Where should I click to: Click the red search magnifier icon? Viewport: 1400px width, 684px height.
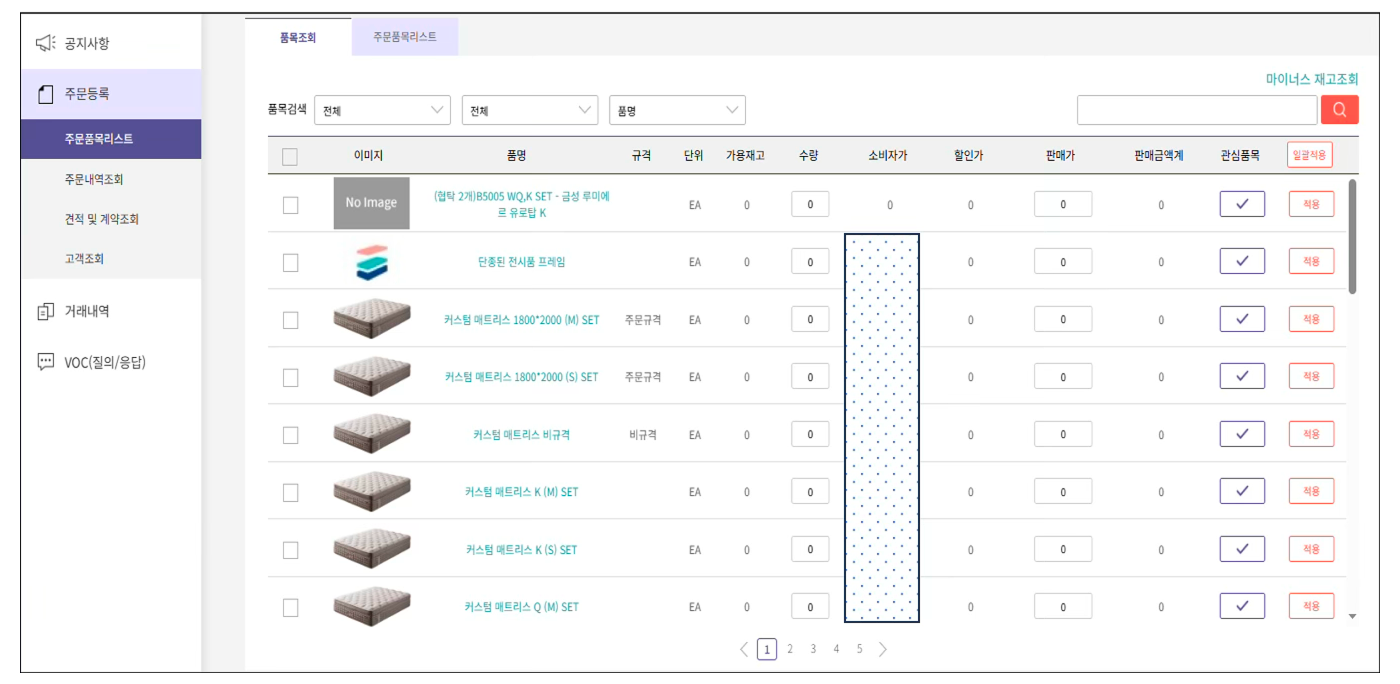(1340, 109)
